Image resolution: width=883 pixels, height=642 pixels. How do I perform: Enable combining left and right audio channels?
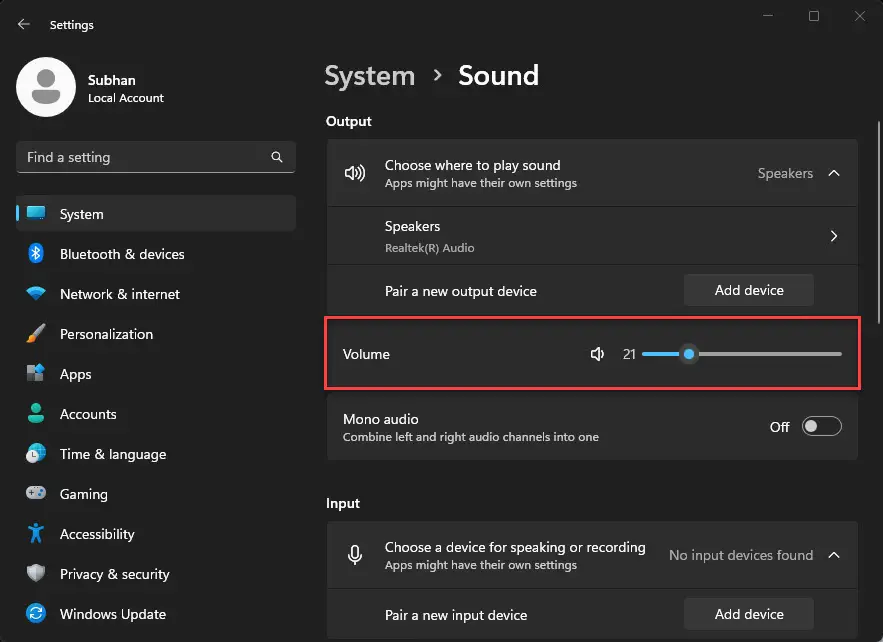(x=821, y=426)
